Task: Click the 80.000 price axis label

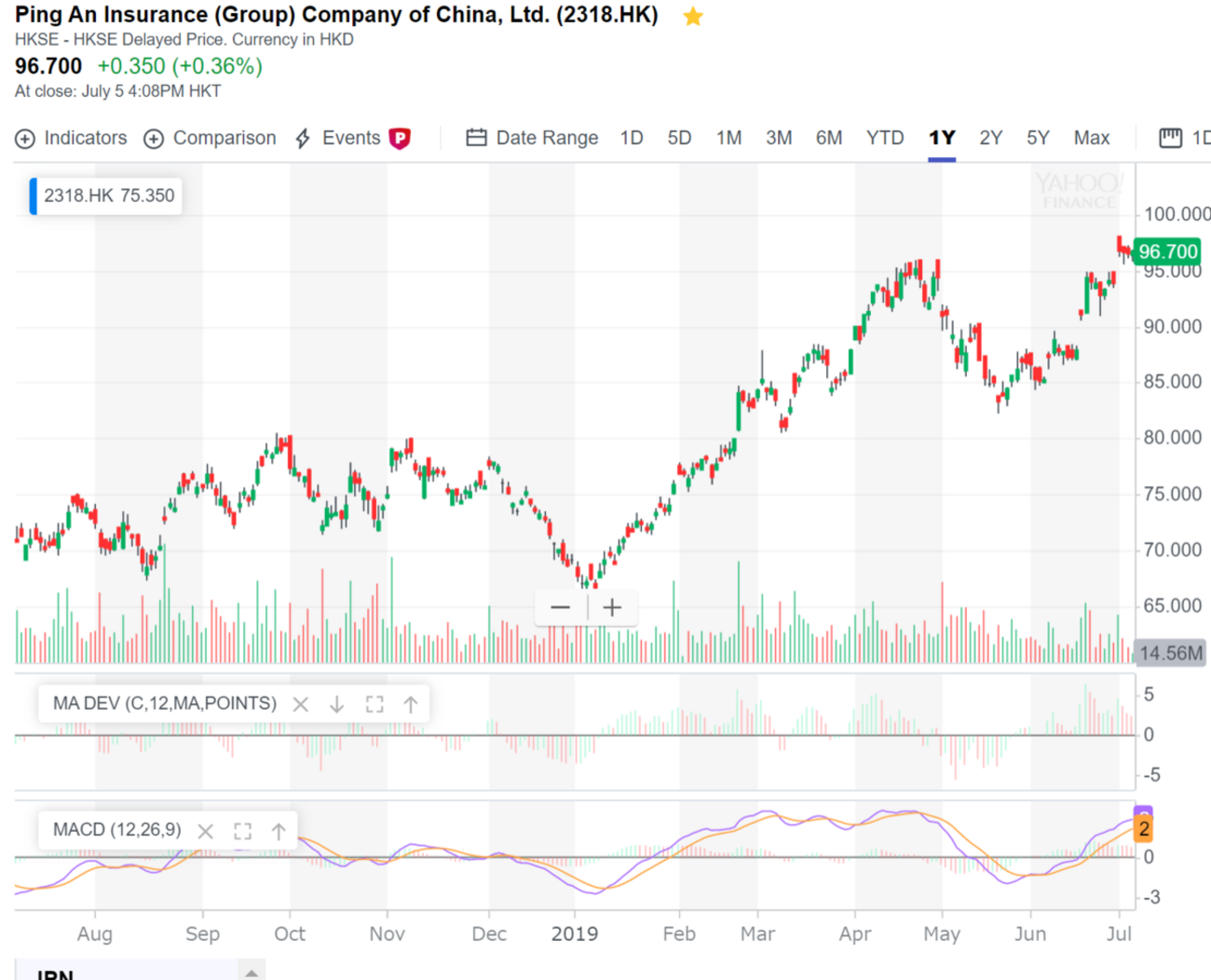Action: pyautogui.click(x=1173, y=438)
